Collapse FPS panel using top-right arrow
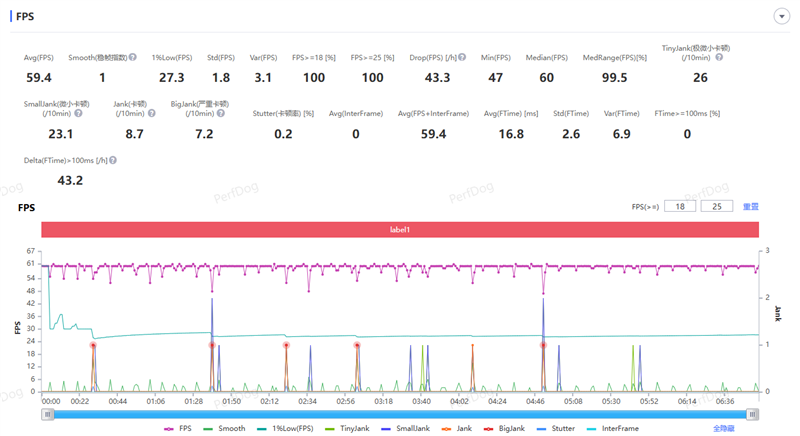Screen dimensions: 800x436 click(779, 17)
